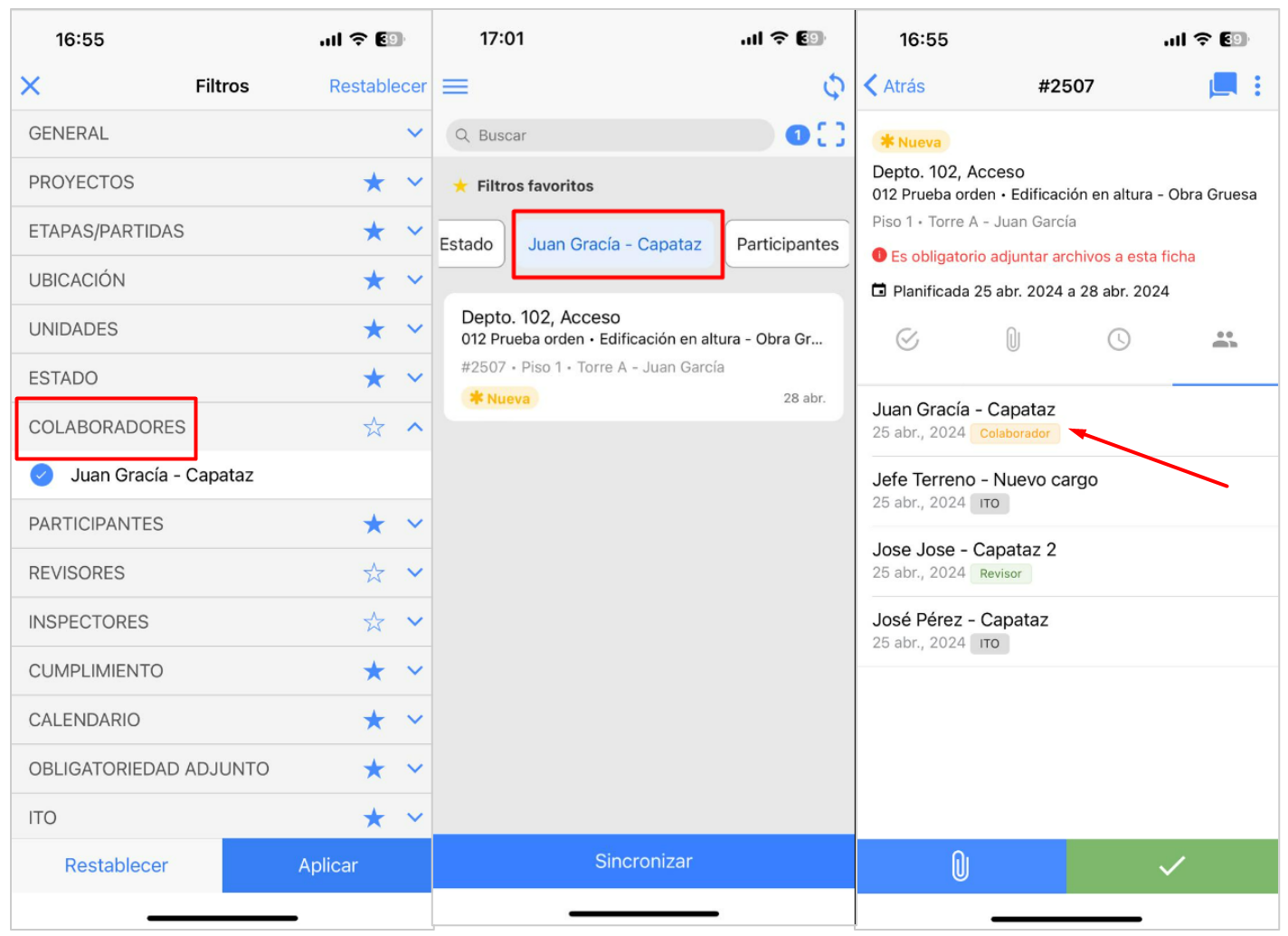Click the Buscar search field

point(611,136)
